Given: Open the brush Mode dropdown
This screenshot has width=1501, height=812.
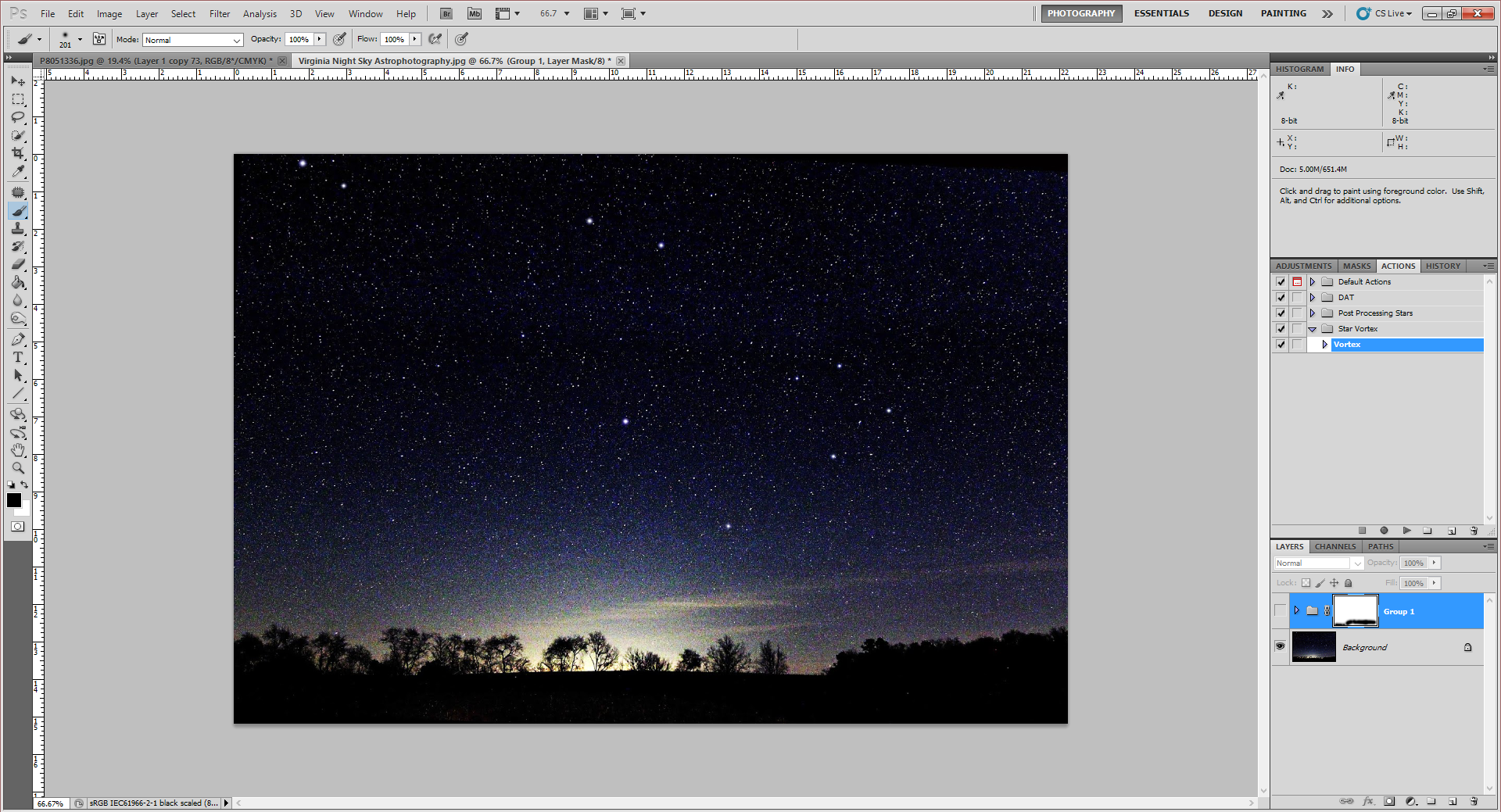Looking at the screenshot, I should [193, 40].
